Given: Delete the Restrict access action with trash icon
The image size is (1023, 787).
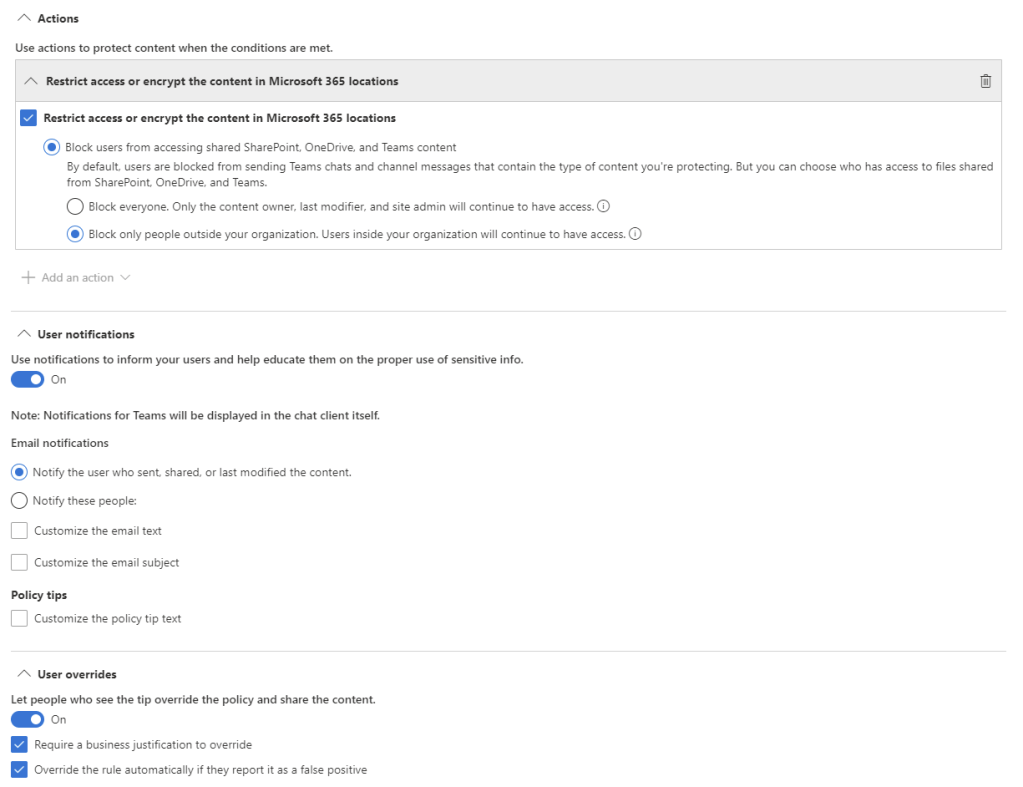Looking at the screenshot, I should pos(986,81).
